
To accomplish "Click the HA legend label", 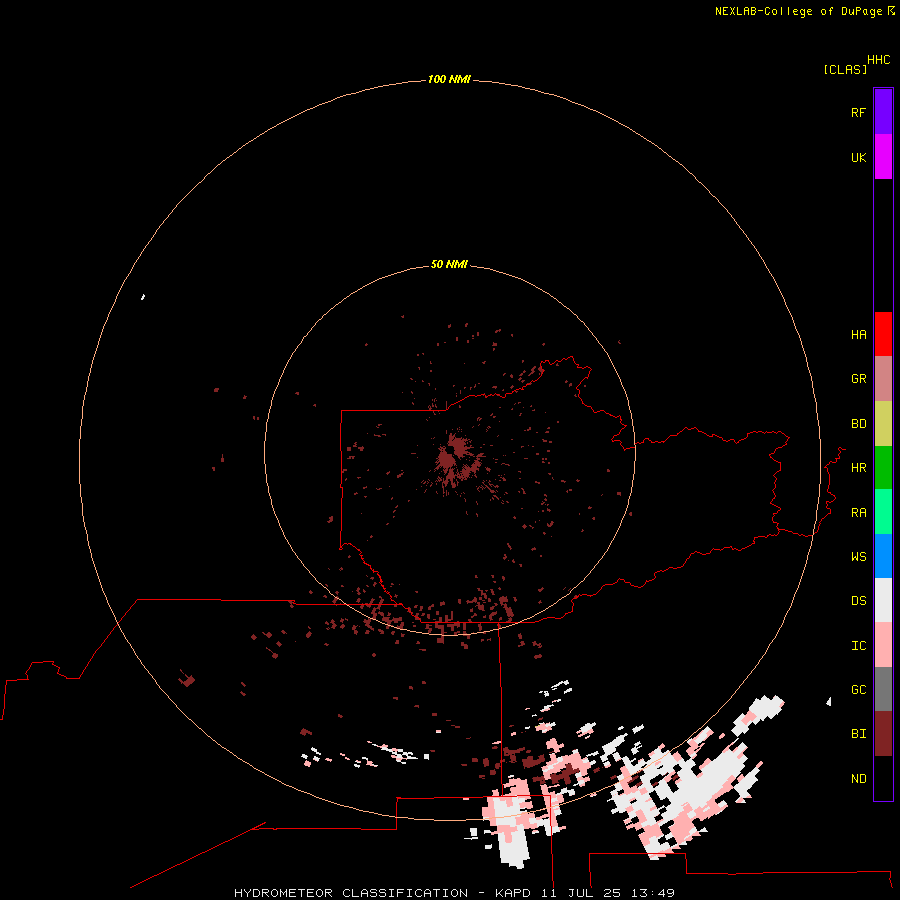I will click(x=858, y=335).
